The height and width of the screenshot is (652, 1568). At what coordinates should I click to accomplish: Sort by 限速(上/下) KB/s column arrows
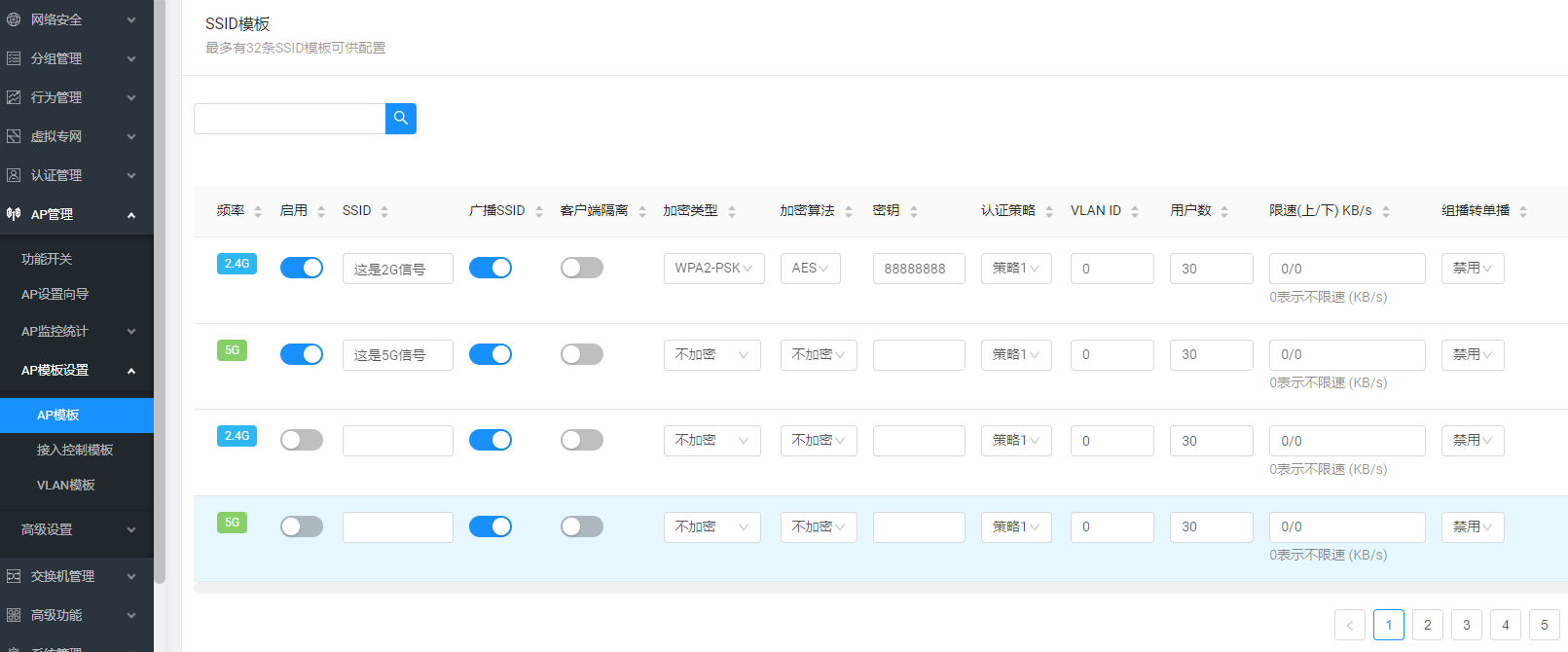pyautogui.click(x=1386, y=211)
